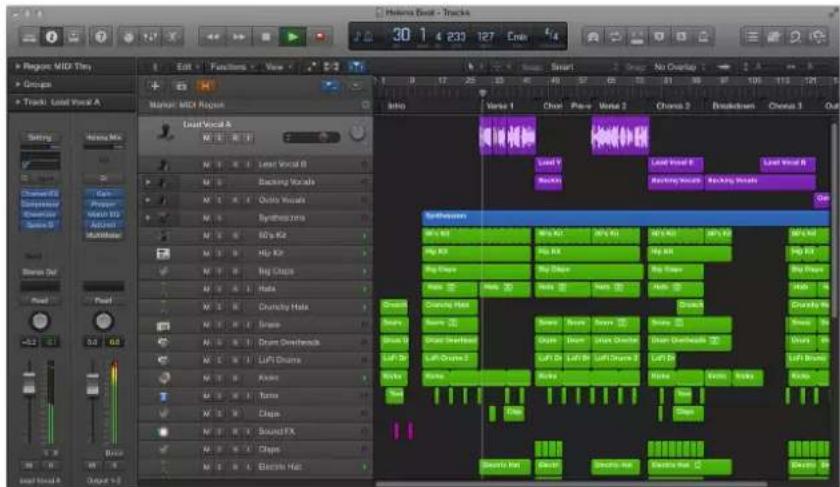The width and height of the screenshot is (840, 487).
Task: Add a new track with the plus button
Action: 155,86
